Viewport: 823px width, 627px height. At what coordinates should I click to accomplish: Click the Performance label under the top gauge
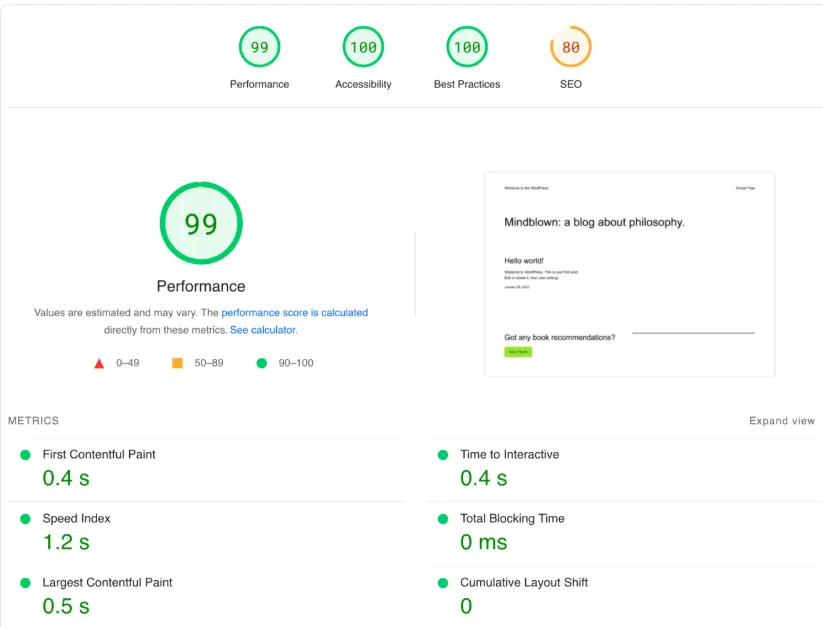point(259,84)
